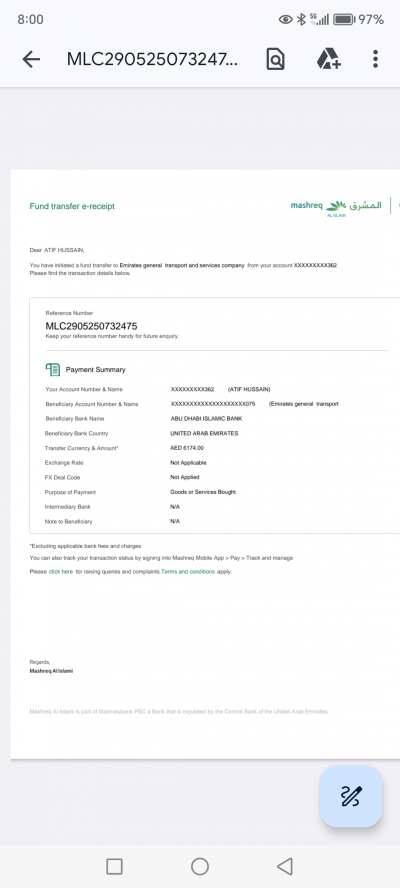Tap the Android back triangle button
Screen dimensions: 400x888
pos(284,866)
